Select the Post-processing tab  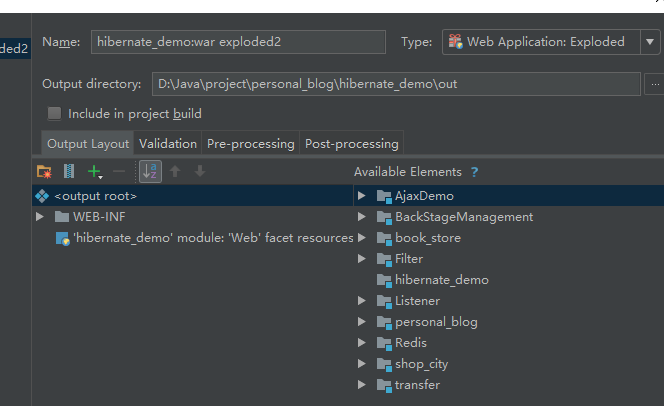pos(351,144)
